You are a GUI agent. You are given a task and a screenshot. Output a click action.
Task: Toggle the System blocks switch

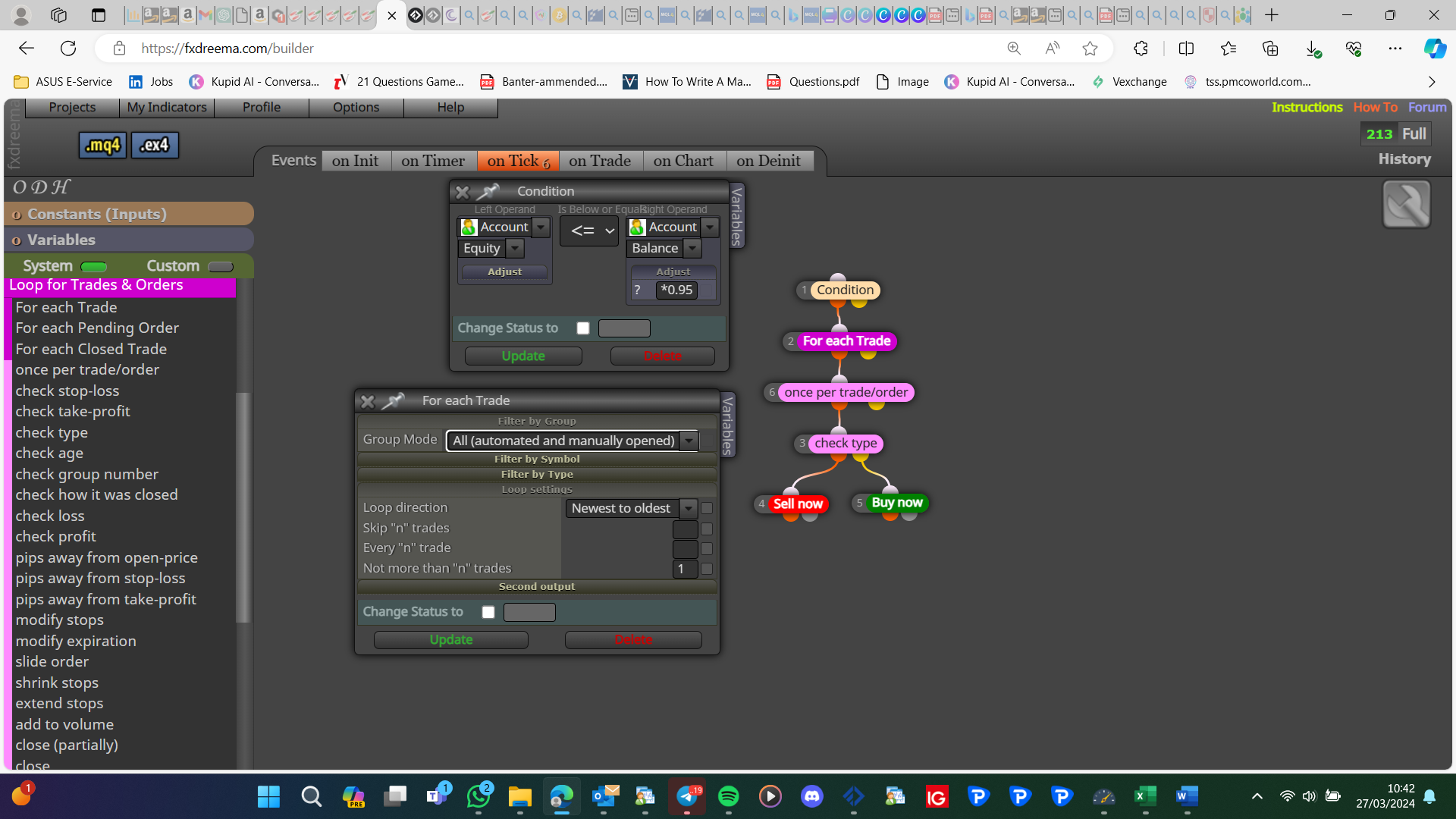pyautogui.click(x=94, y=266)
